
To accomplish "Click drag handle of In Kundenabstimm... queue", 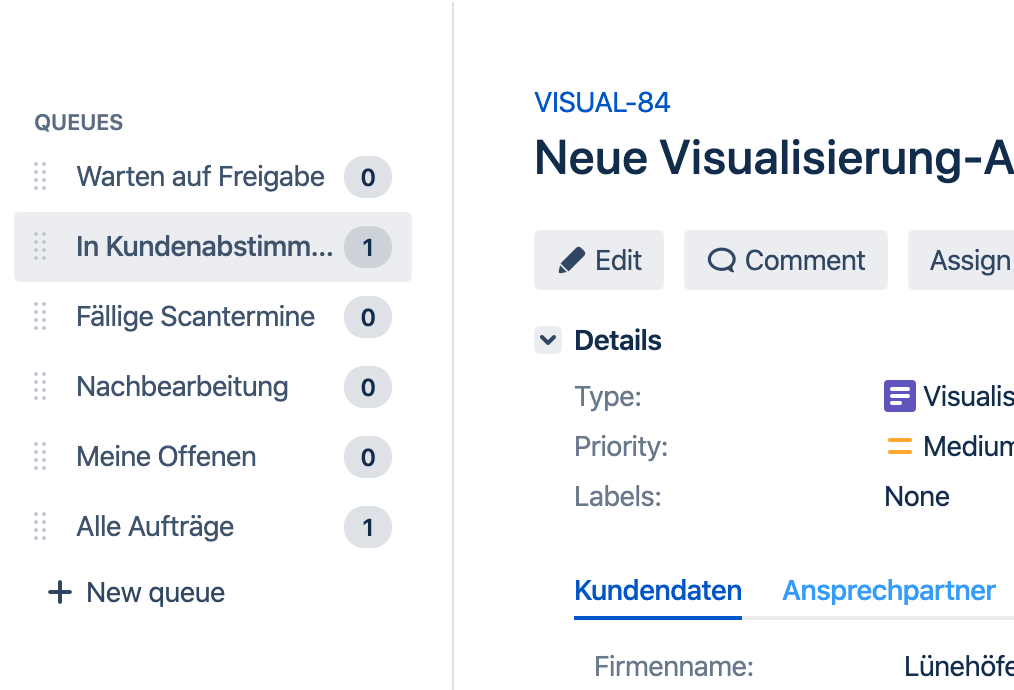I will pos(40,246).
